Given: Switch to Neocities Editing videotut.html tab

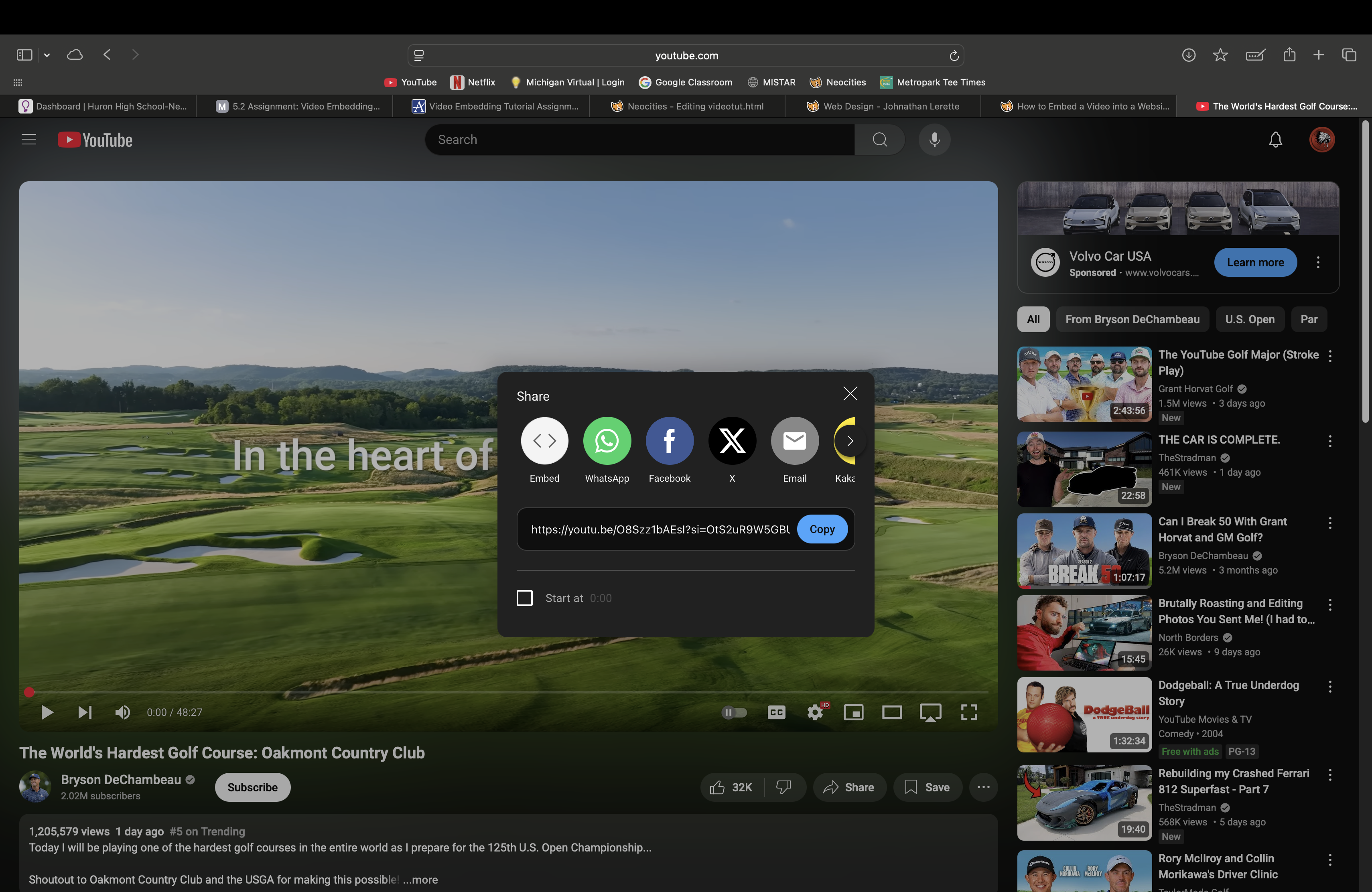Looking at the screenshot, I should [x=686, y=106].
